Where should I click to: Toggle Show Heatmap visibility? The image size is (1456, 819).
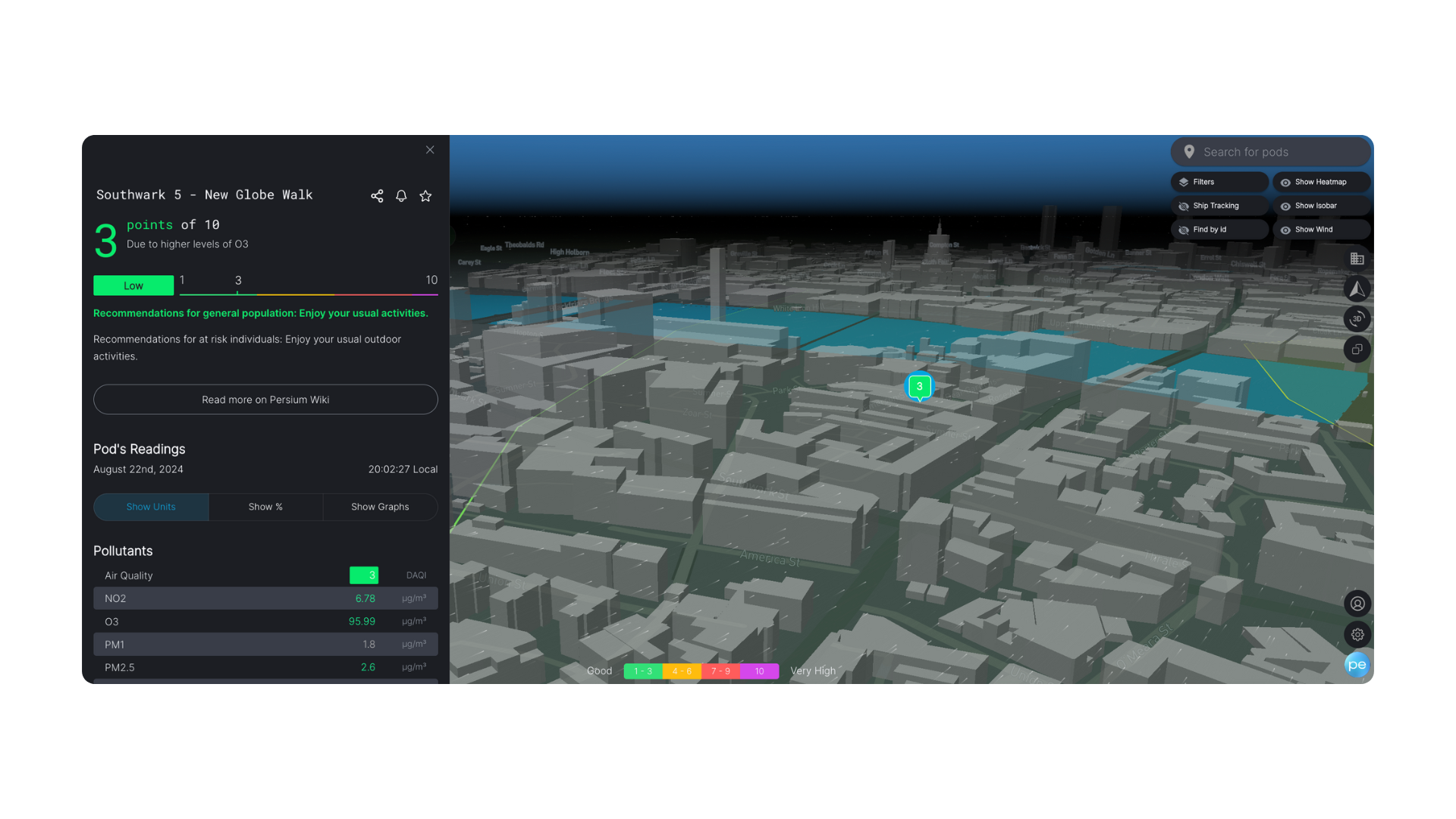(1320, 182)
